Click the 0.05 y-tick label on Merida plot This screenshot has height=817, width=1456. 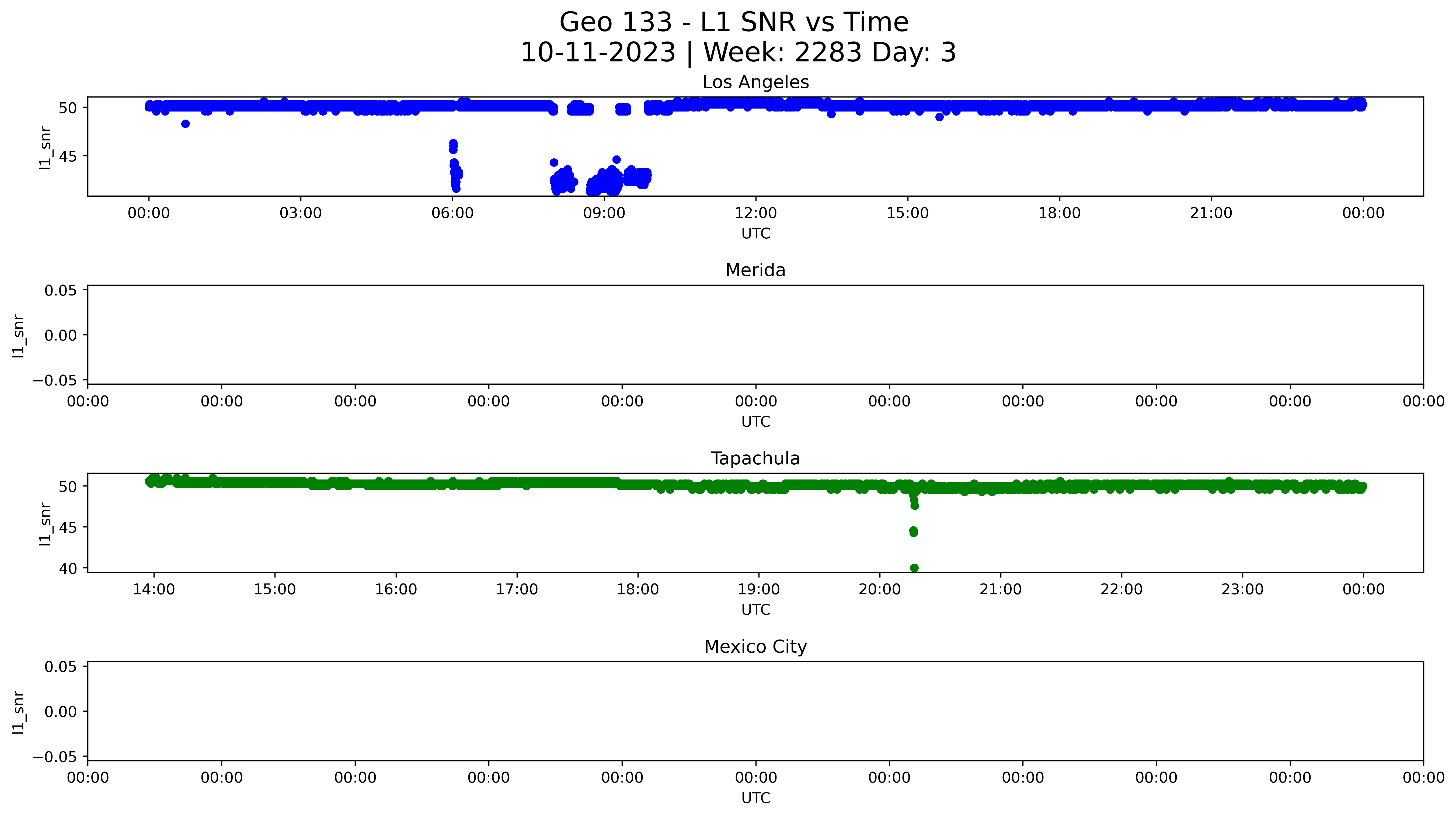pyautogui.click(x=61, y=291)
